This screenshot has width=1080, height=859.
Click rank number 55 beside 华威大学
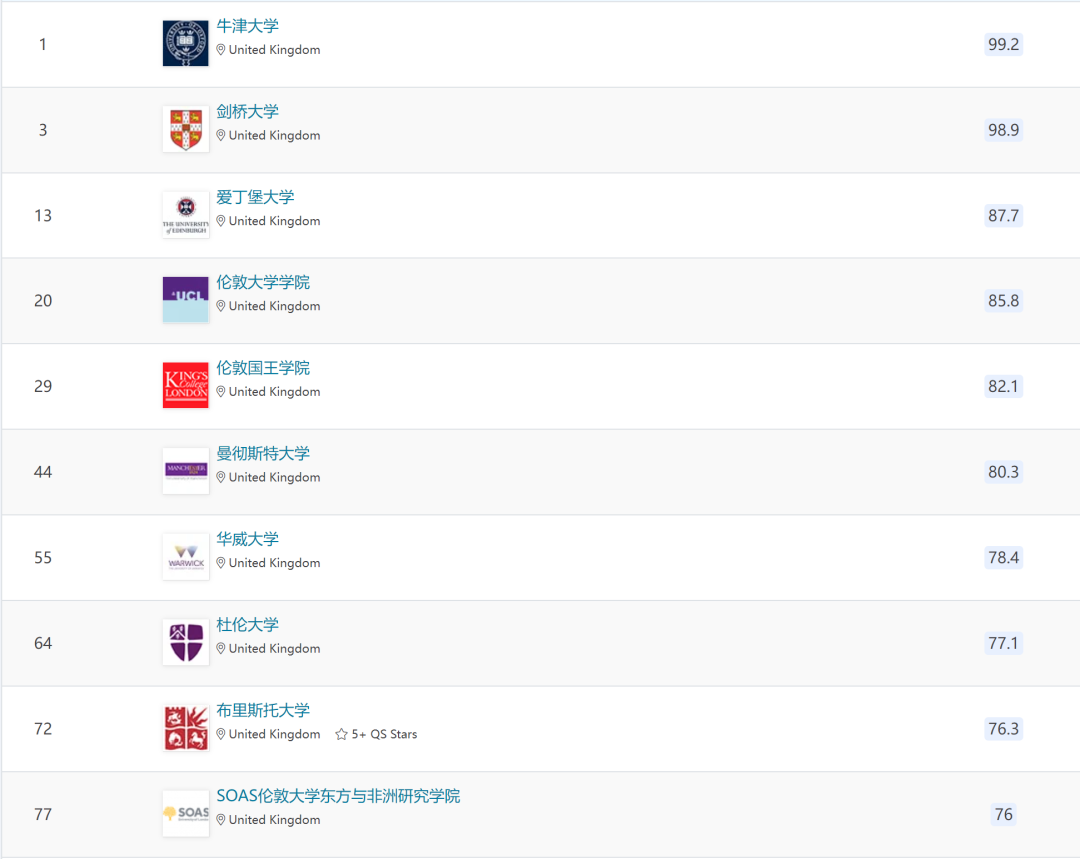click(43, 557)
